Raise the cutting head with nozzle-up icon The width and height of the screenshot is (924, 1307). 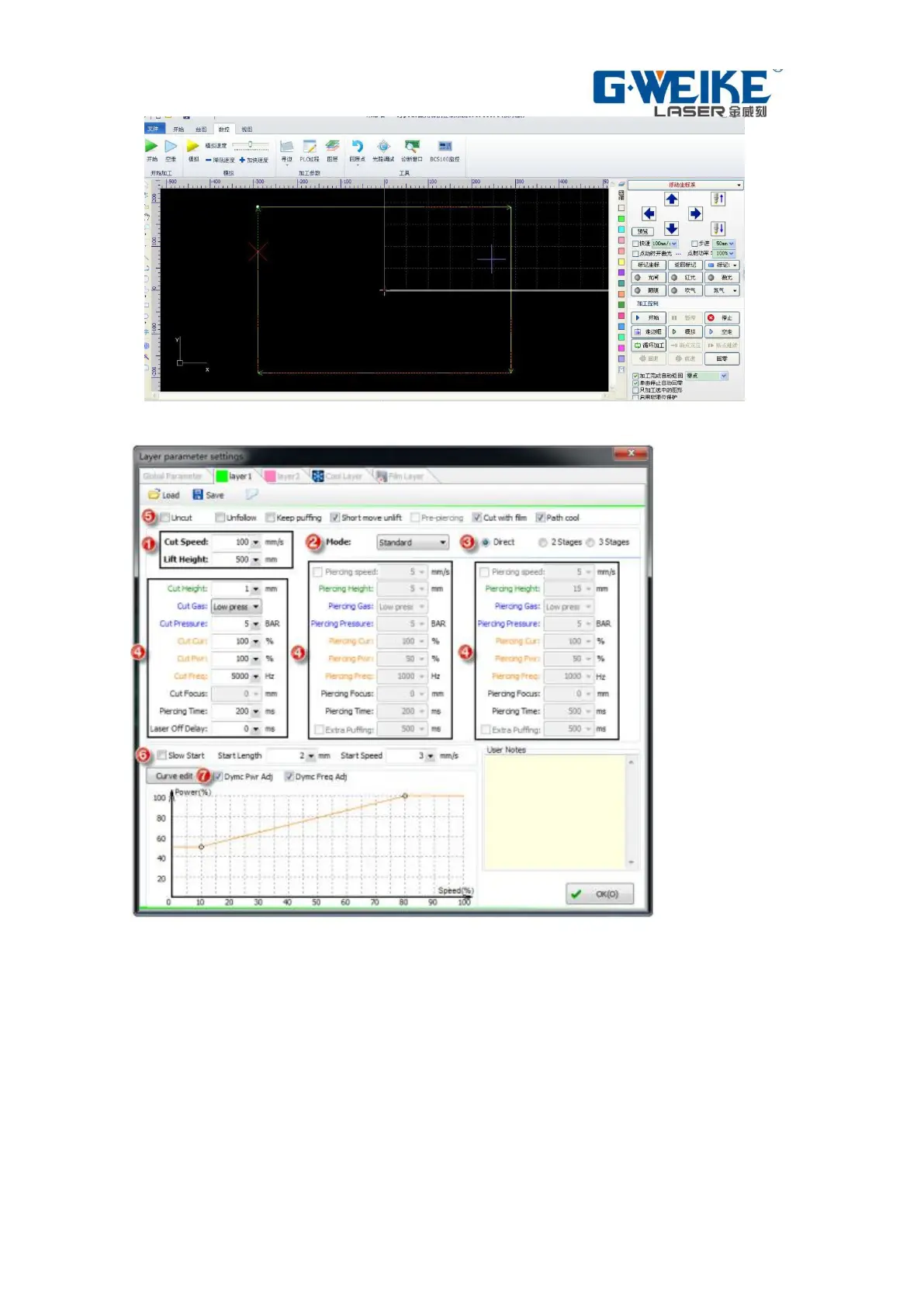click(x=718, y=199)
